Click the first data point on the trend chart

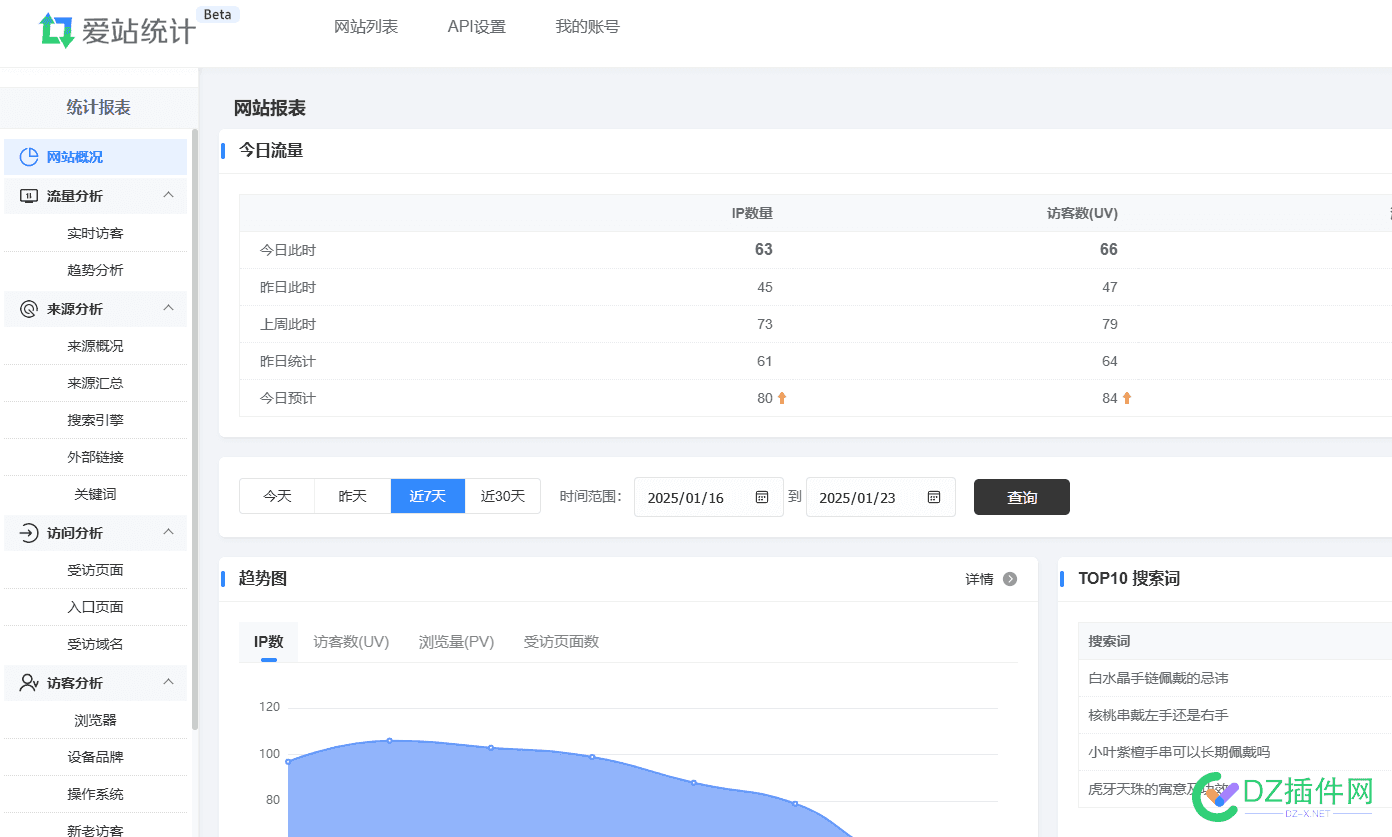point(288,762)
